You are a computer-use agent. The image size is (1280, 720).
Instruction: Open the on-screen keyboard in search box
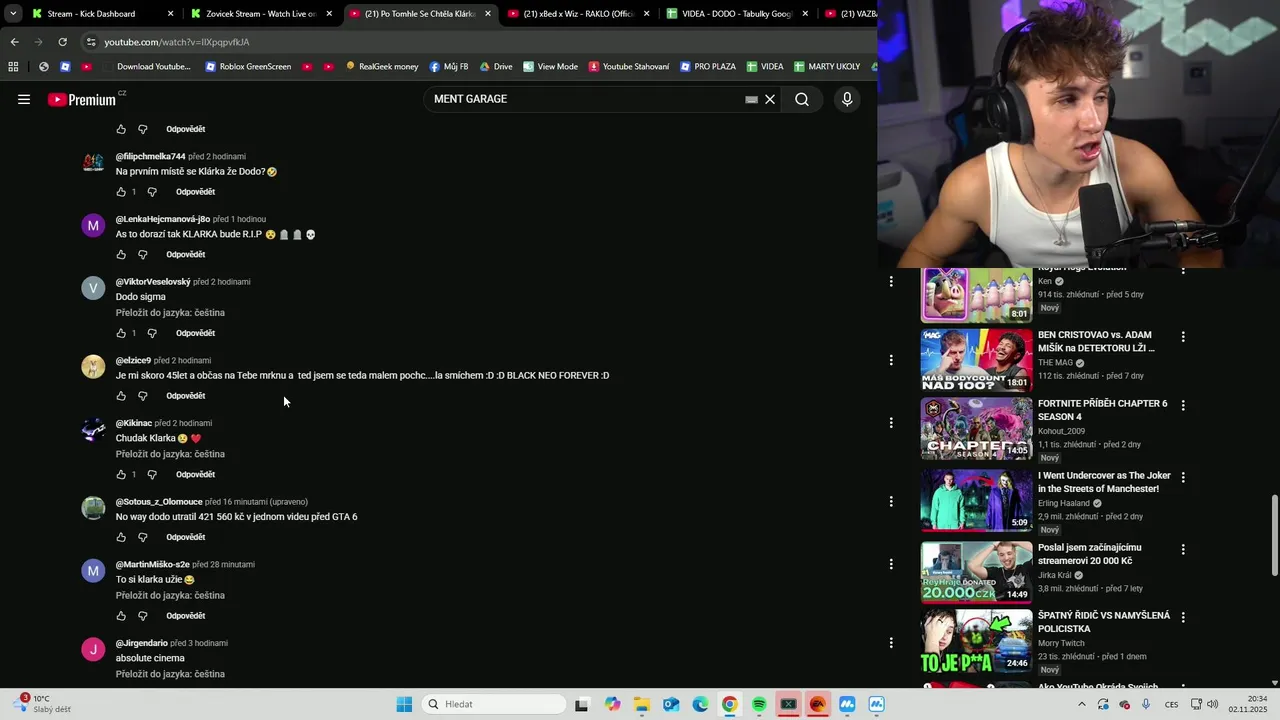point(751,99)
